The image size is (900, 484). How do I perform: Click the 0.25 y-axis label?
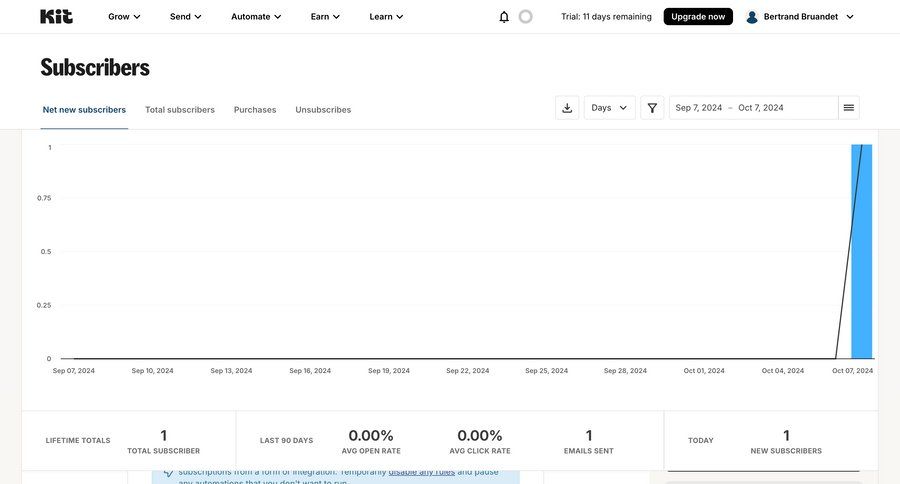pos(44,305)
